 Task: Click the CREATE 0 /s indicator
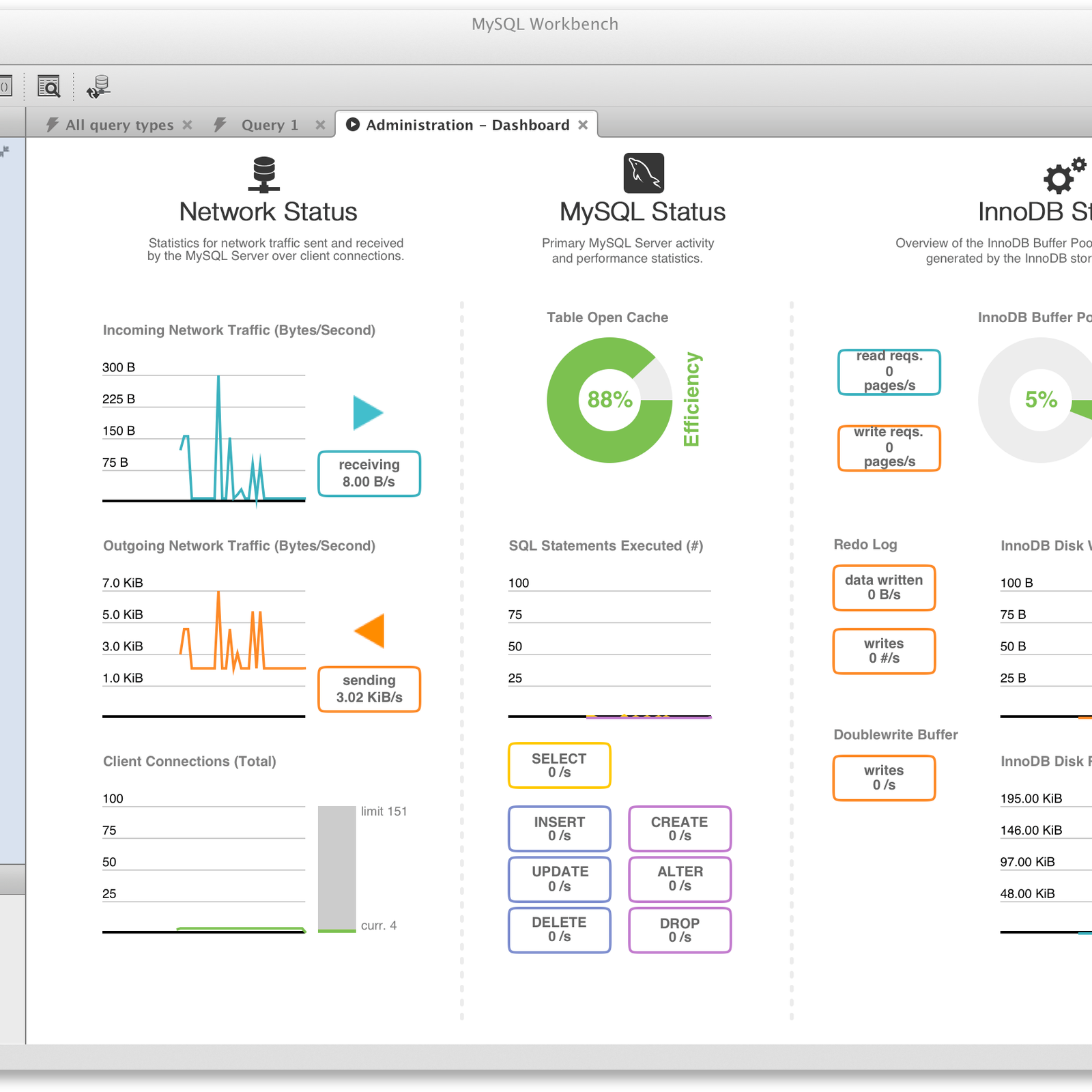pos(680,829)
